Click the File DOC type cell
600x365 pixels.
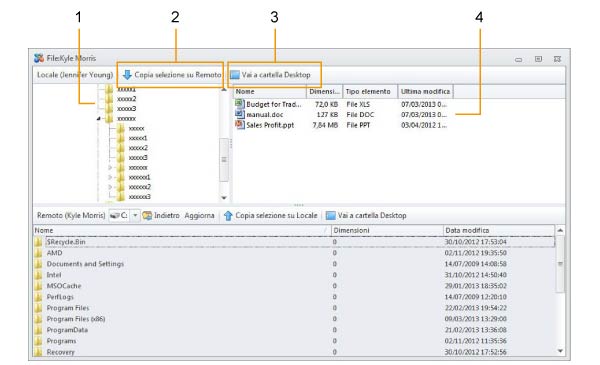[x=360, y=114]
